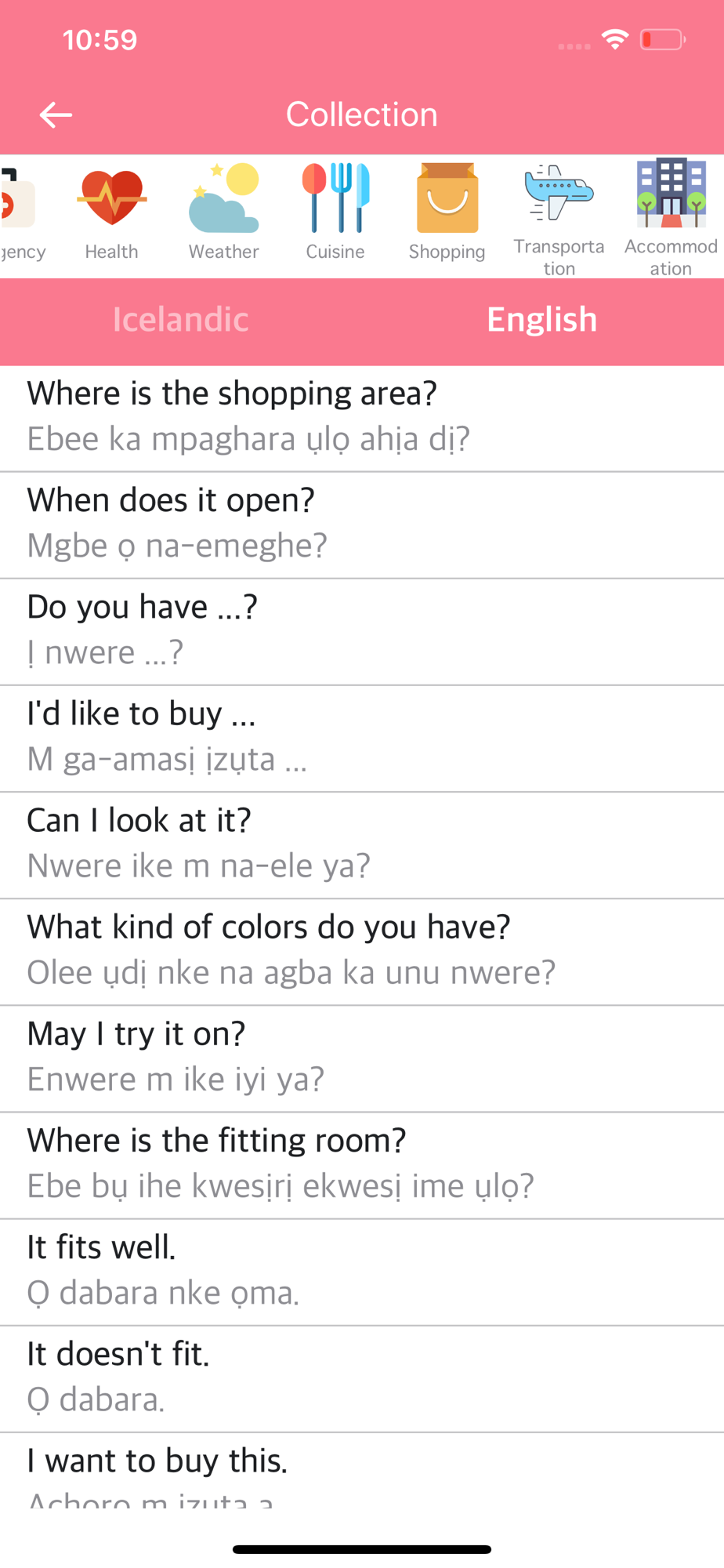Viewport: 724px width, 1568px height.
Task: Open the "Do you have ...?" phrase
Action: (362, 630)
